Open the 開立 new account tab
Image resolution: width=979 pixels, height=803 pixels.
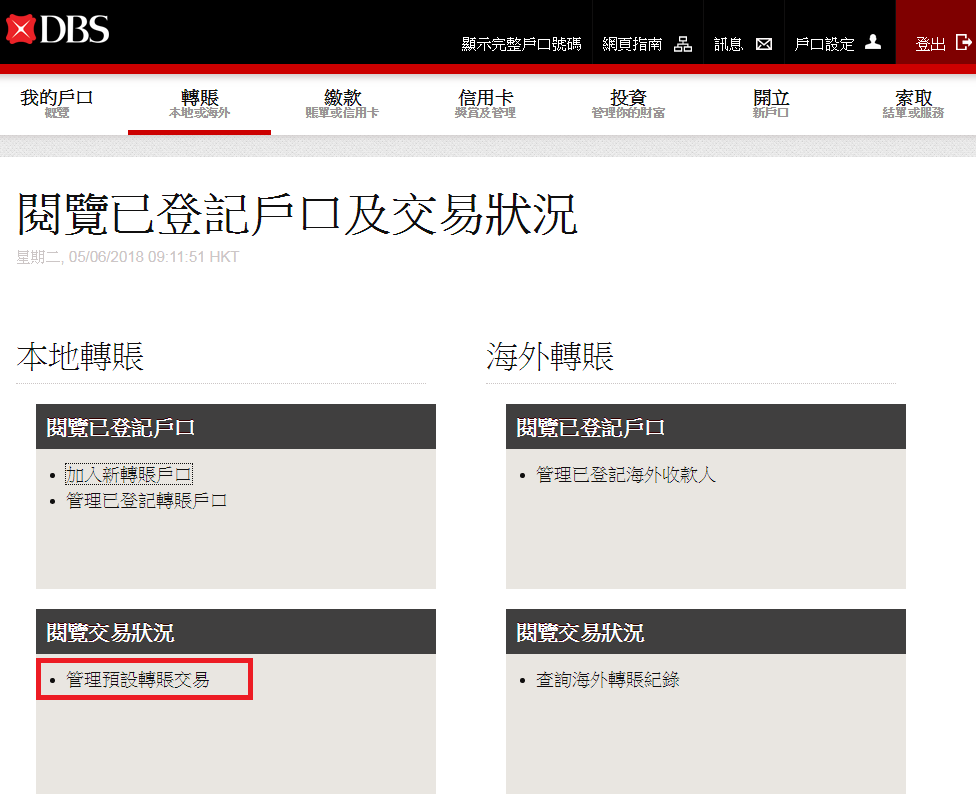(x=771, y=103)
